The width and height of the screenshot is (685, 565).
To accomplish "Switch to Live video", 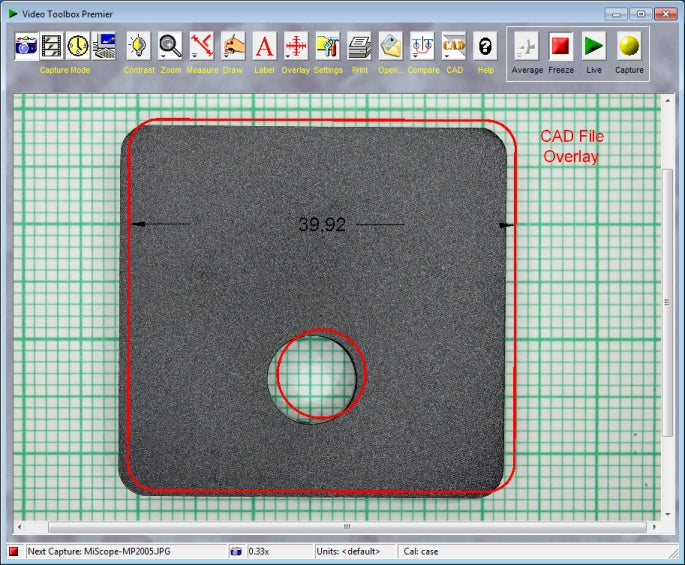I will (x=594, y=46).
